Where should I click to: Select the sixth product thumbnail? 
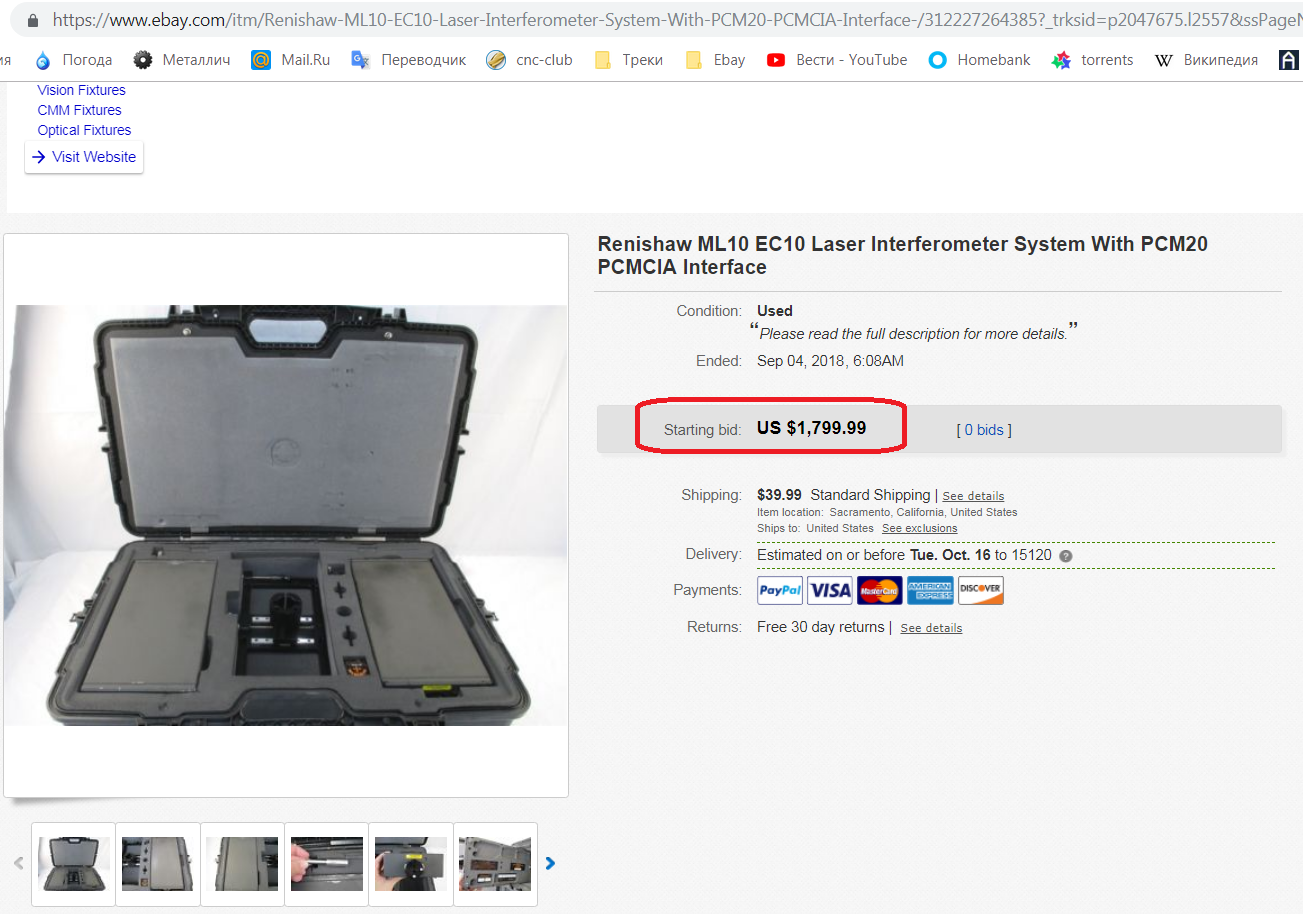point(495,864)
